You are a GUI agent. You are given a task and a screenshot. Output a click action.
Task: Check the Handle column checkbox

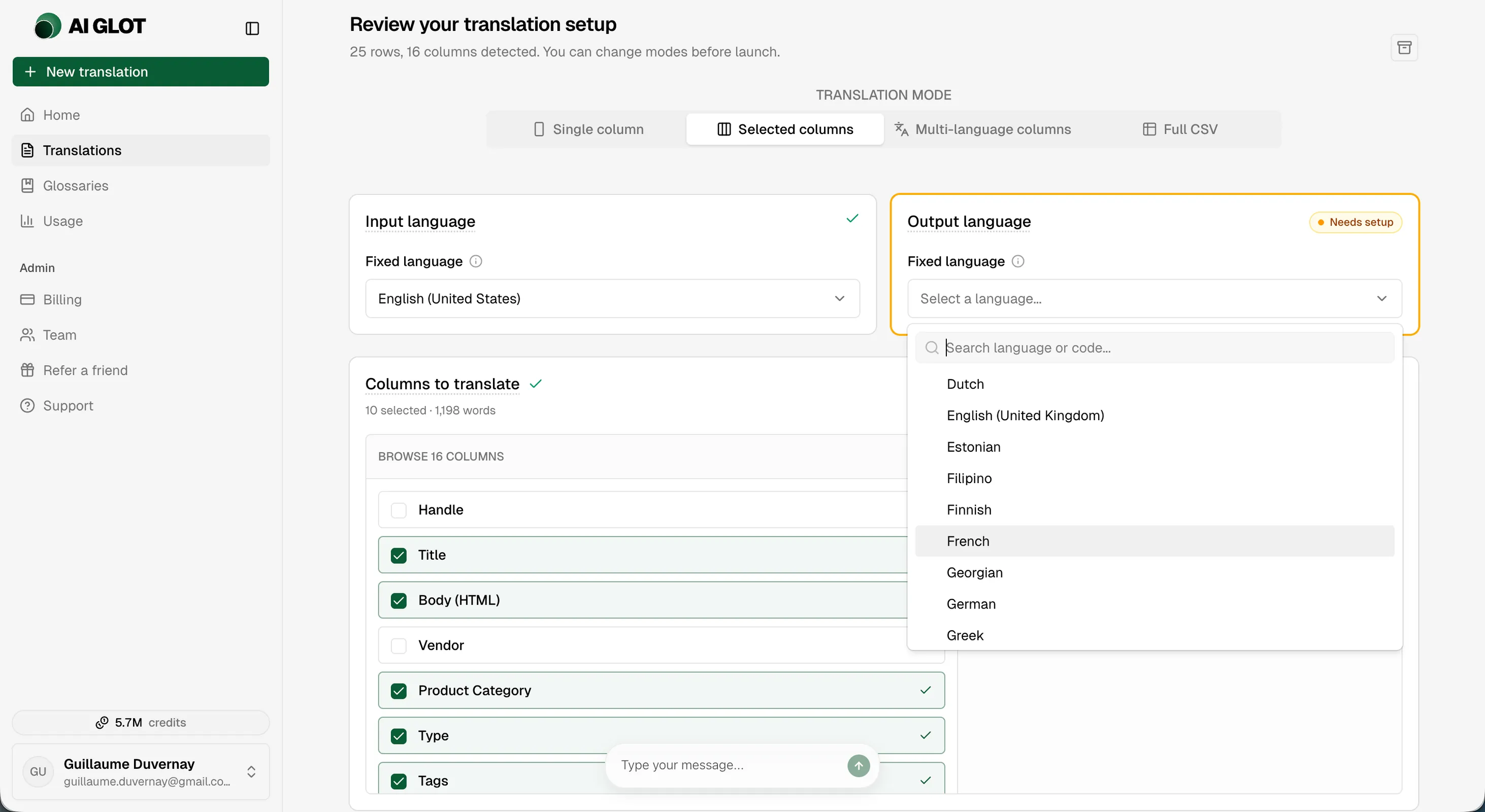[399, 510]
